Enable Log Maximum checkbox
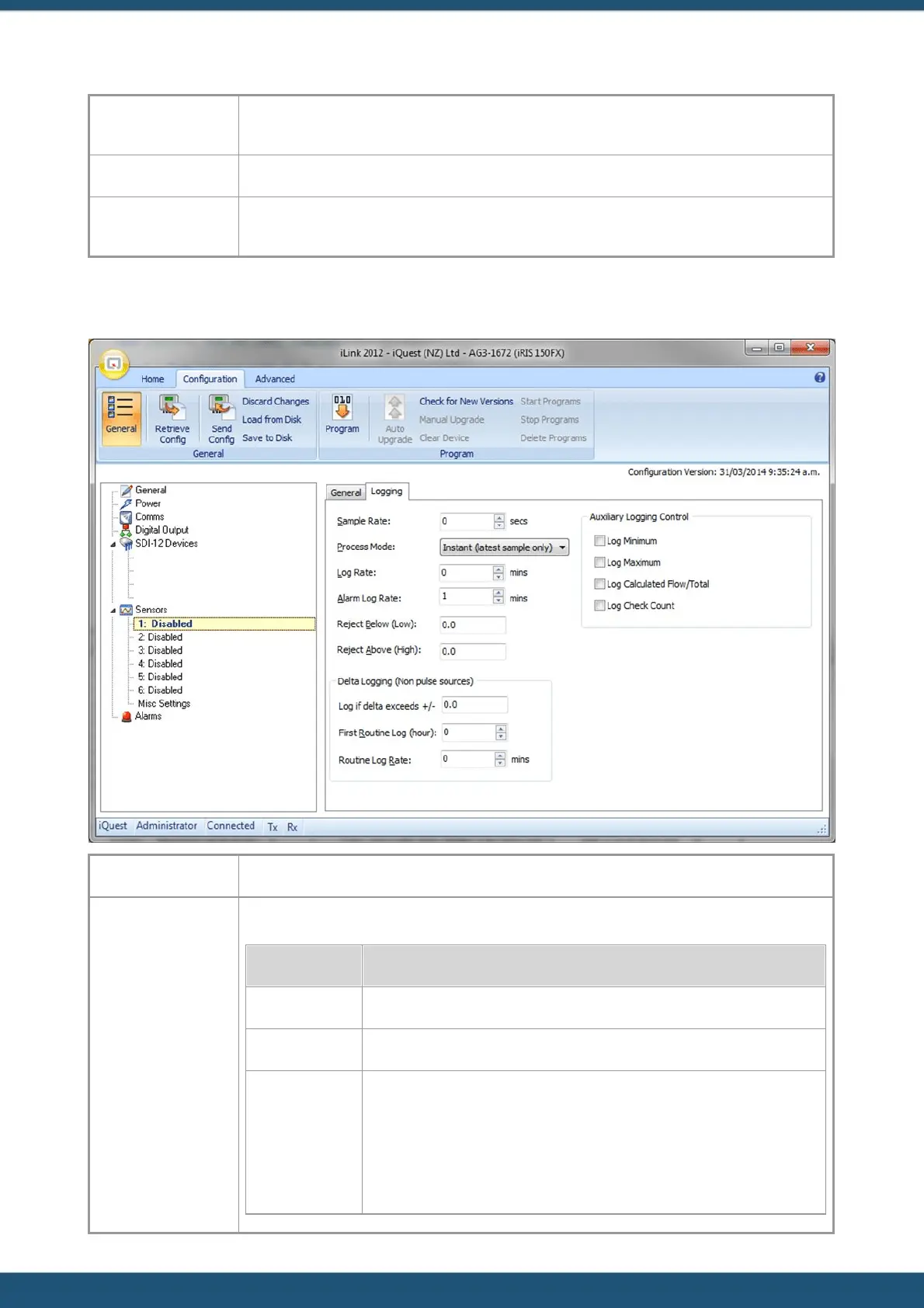The width and height of the screenshot is (924, 1308). tap(599, 562)
